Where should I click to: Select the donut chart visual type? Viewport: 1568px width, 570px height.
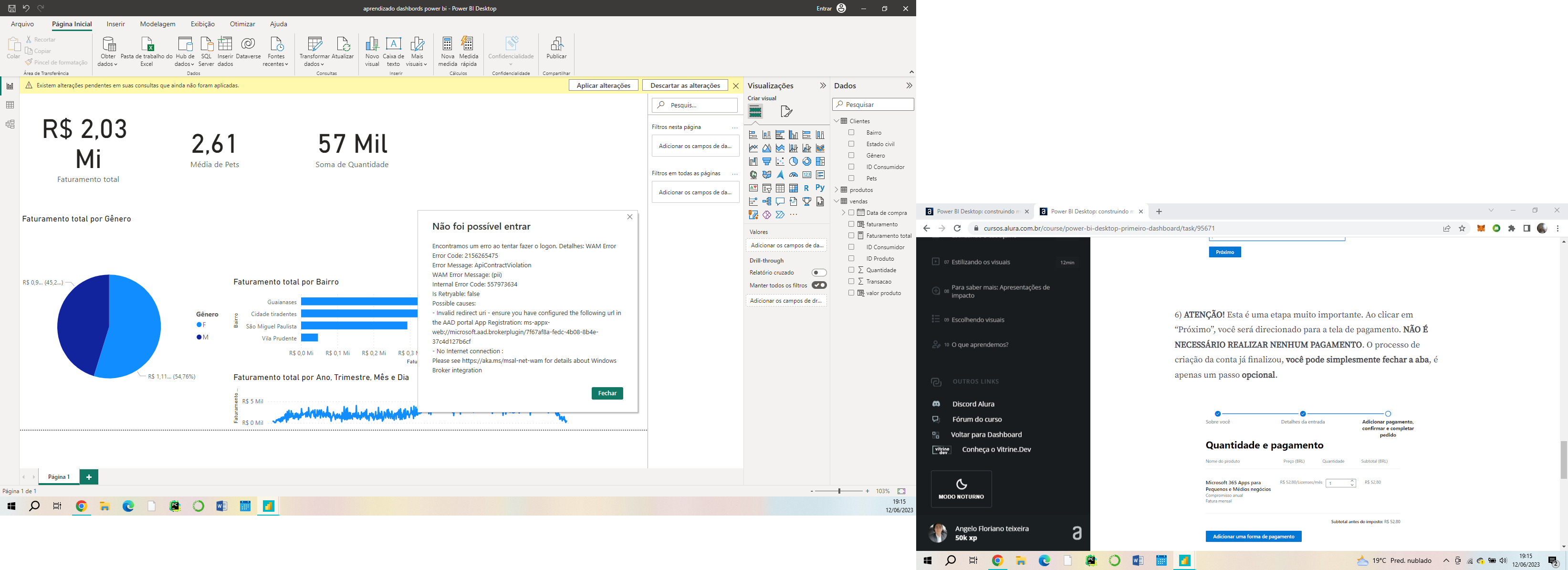[x=807, y=161]
